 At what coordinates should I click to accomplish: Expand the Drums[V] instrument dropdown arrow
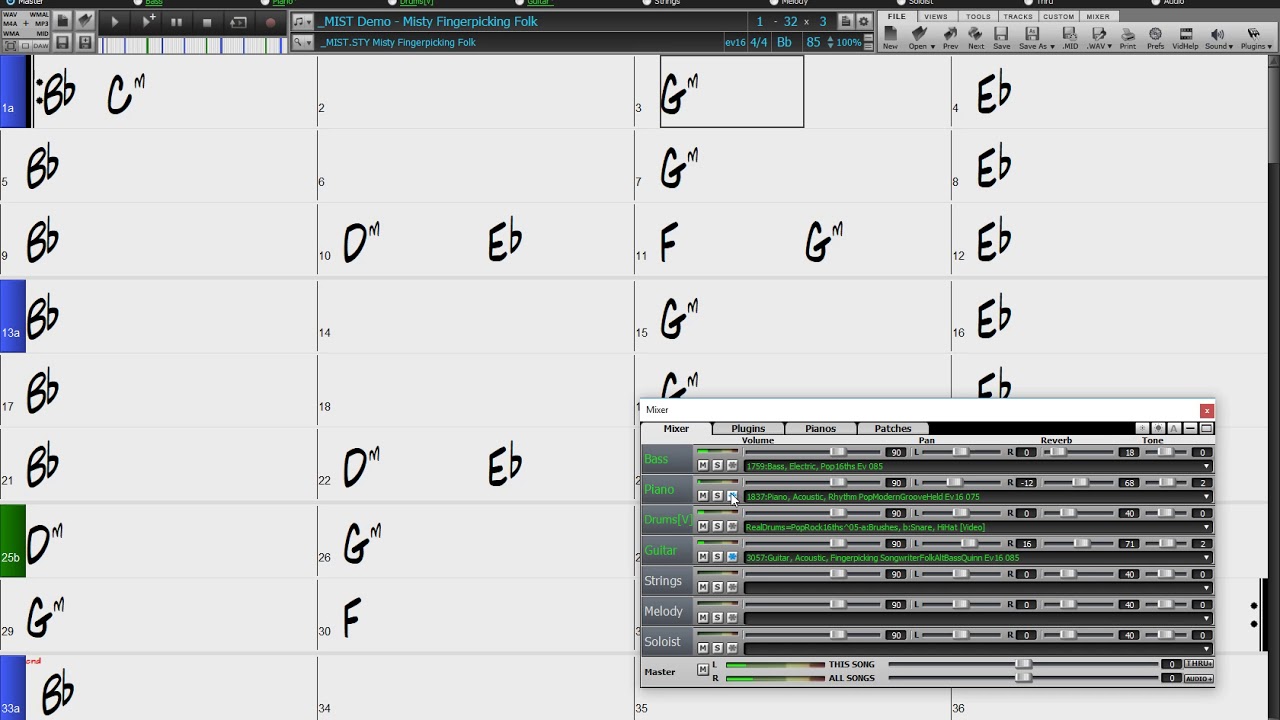(x=1206, y=528)
